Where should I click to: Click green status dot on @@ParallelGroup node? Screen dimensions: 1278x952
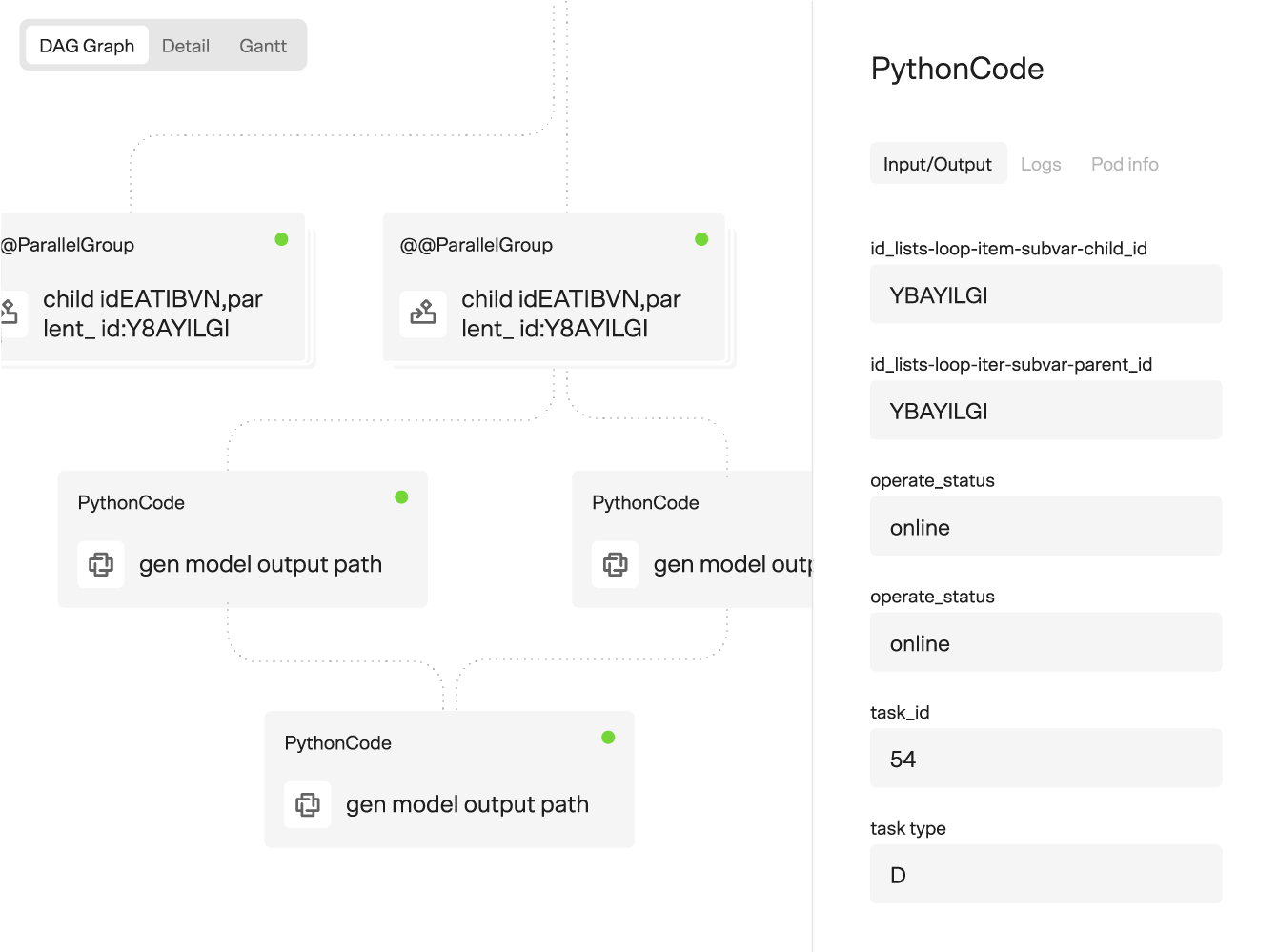click(x=701, y=239)
